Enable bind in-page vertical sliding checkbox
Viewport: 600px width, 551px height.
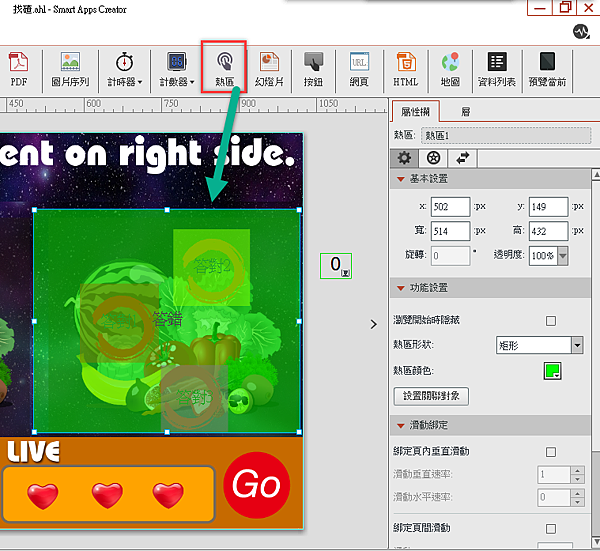551,452
